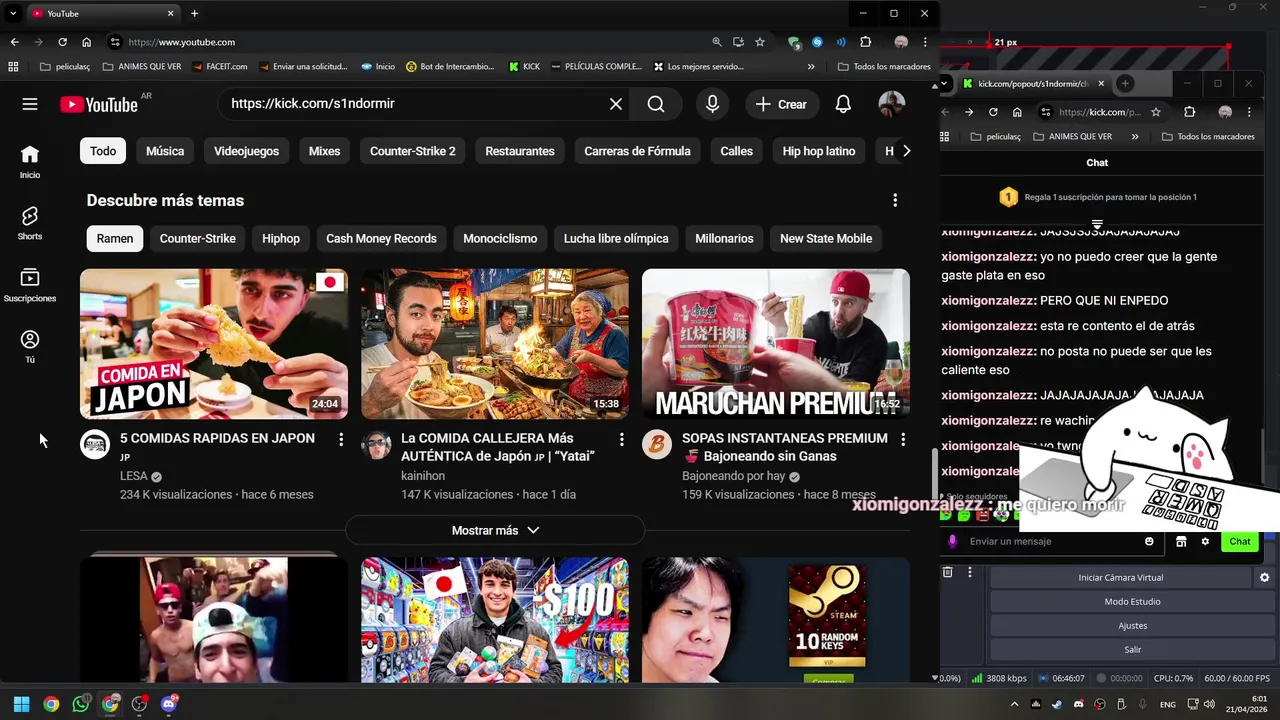Select the Millonarios topic chip
The image size is (1280, 720).
coord(724,238)
